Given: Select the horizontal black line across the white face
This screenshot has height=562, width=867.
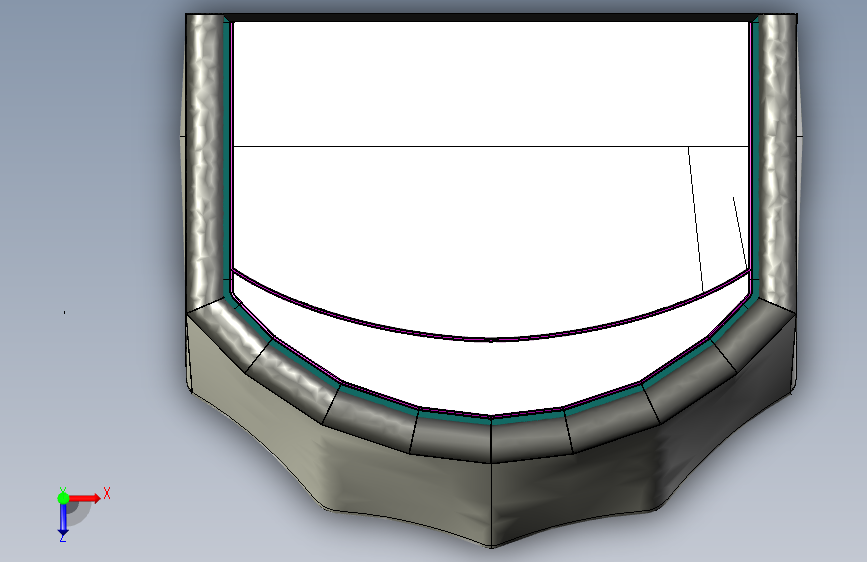Looking at the screenshot, I should click(x=490, y=147).
